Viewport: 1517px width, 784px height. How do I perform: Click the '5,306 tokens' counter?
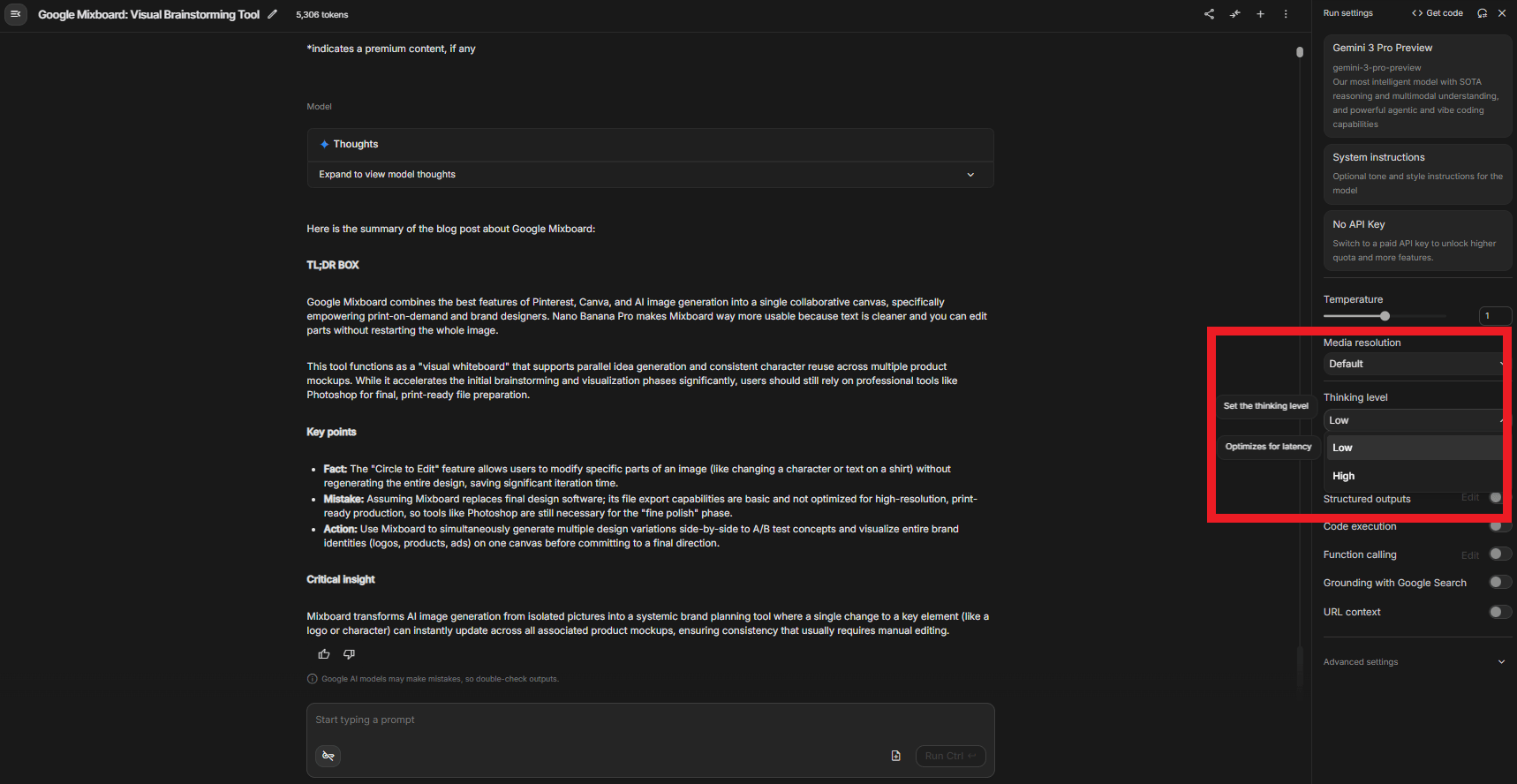[322, 15]
